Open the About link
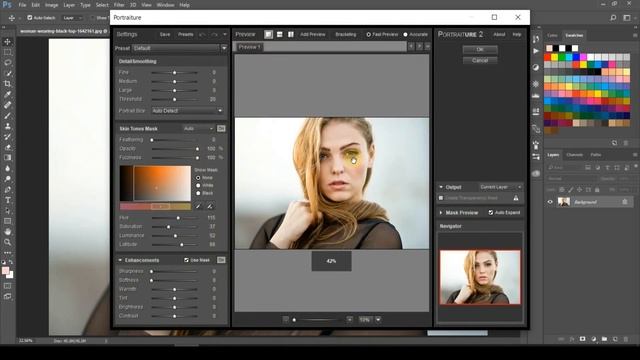This screenshot has width=640, height=360. [x=499, y=35]
